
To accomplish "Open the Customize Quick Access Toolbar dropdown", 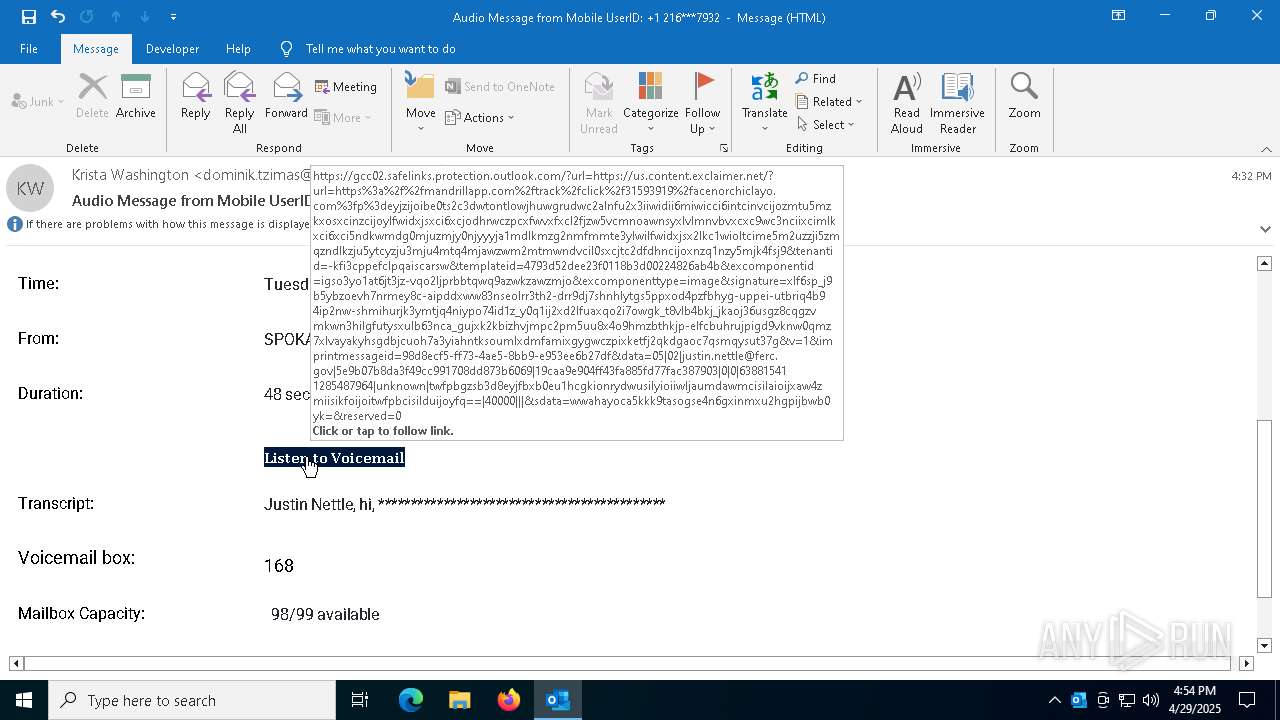I will 174,17.
